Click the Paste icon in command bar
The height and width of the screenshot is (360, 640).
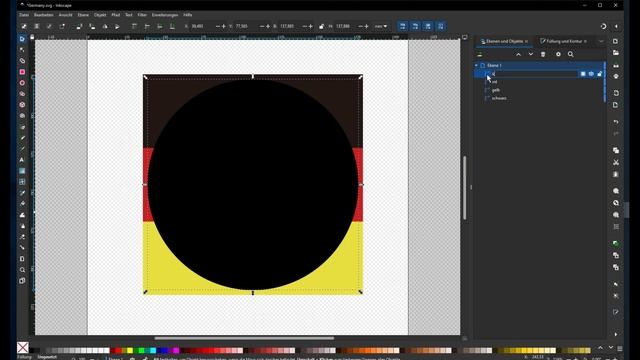616,174
